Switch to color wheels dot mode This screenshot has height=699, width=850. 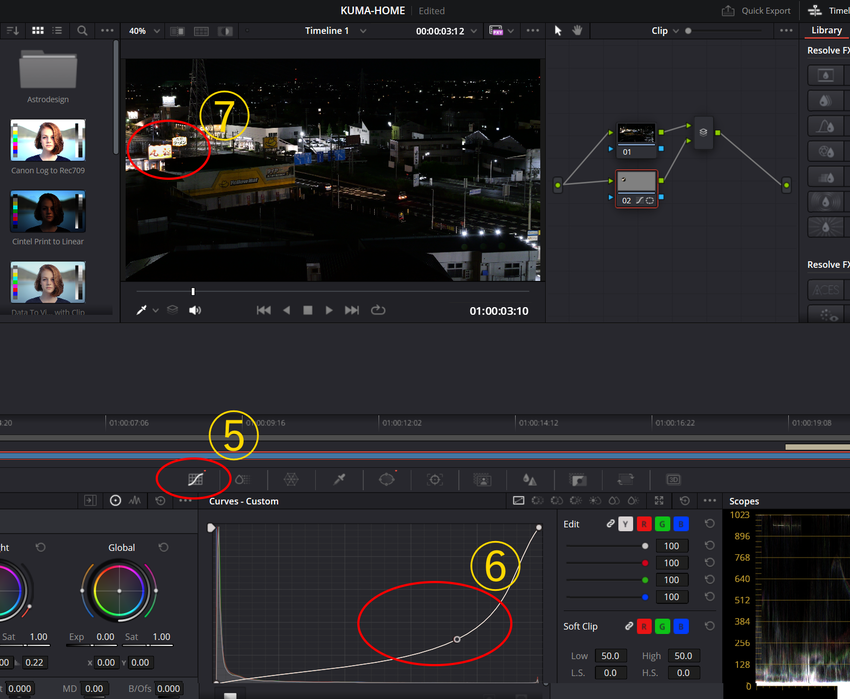115,501
